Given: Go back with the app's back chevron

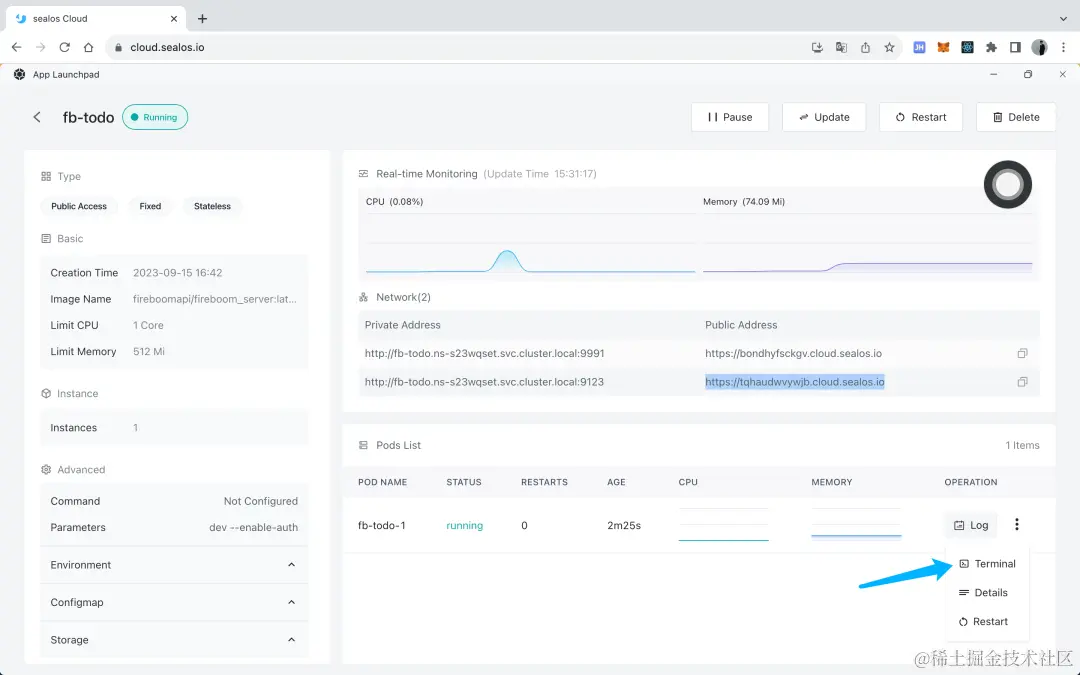Looking at the screenshot, I should pyautogui.click(x=37, y=117).
